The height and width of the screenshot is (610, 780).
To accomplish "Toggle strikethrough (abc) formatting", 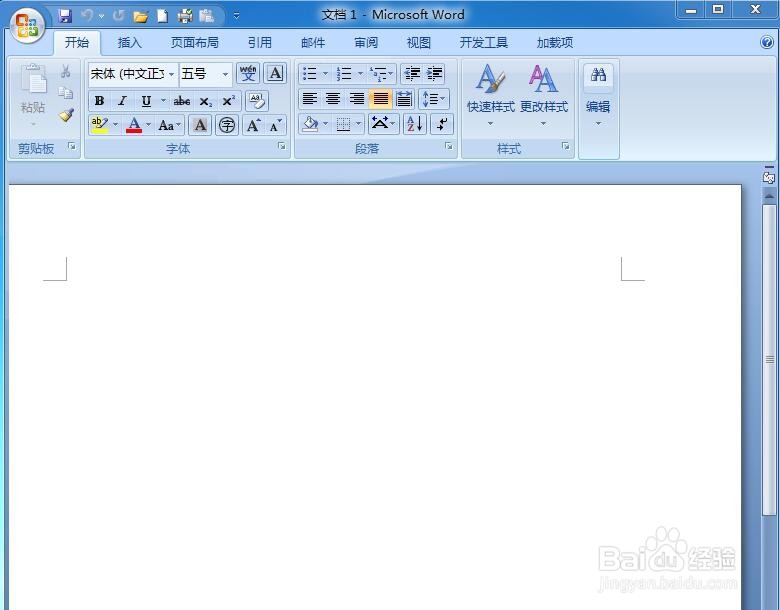I will pos(182,102).
